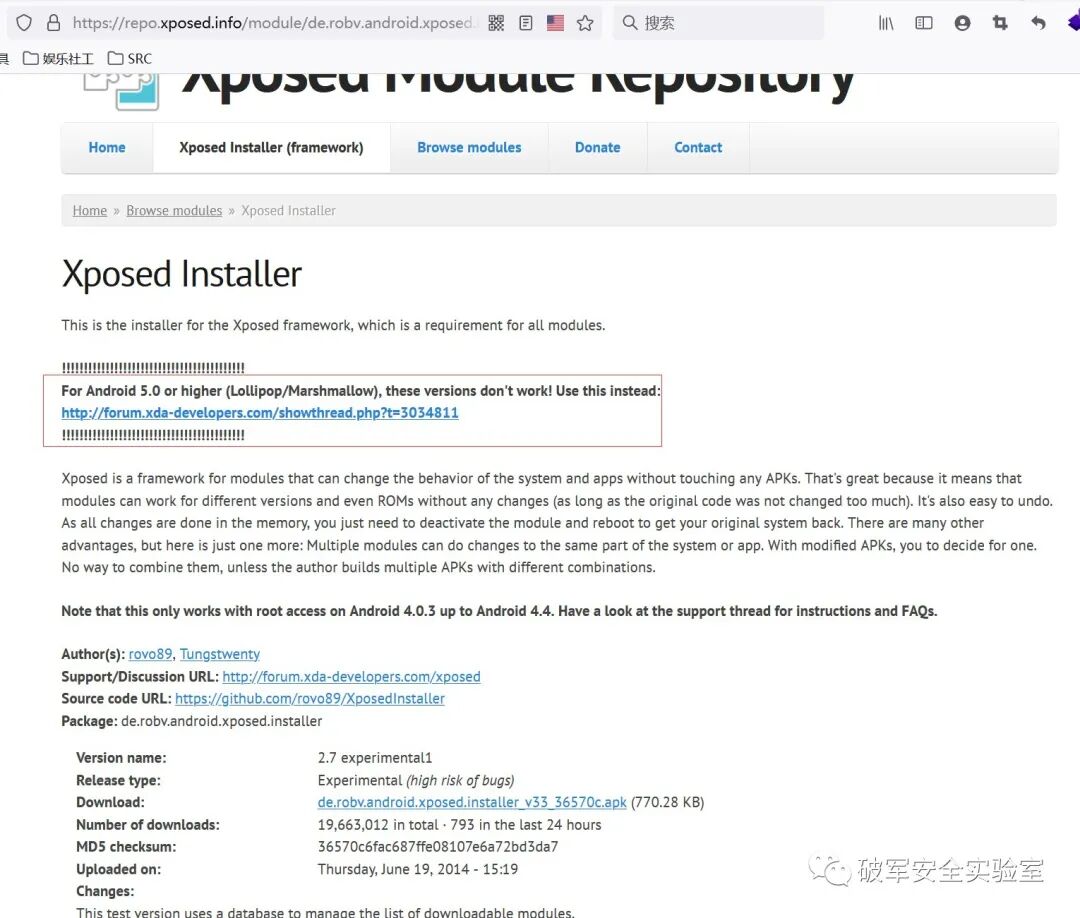Go to the Home nav tab

click(x=107, y=147)
